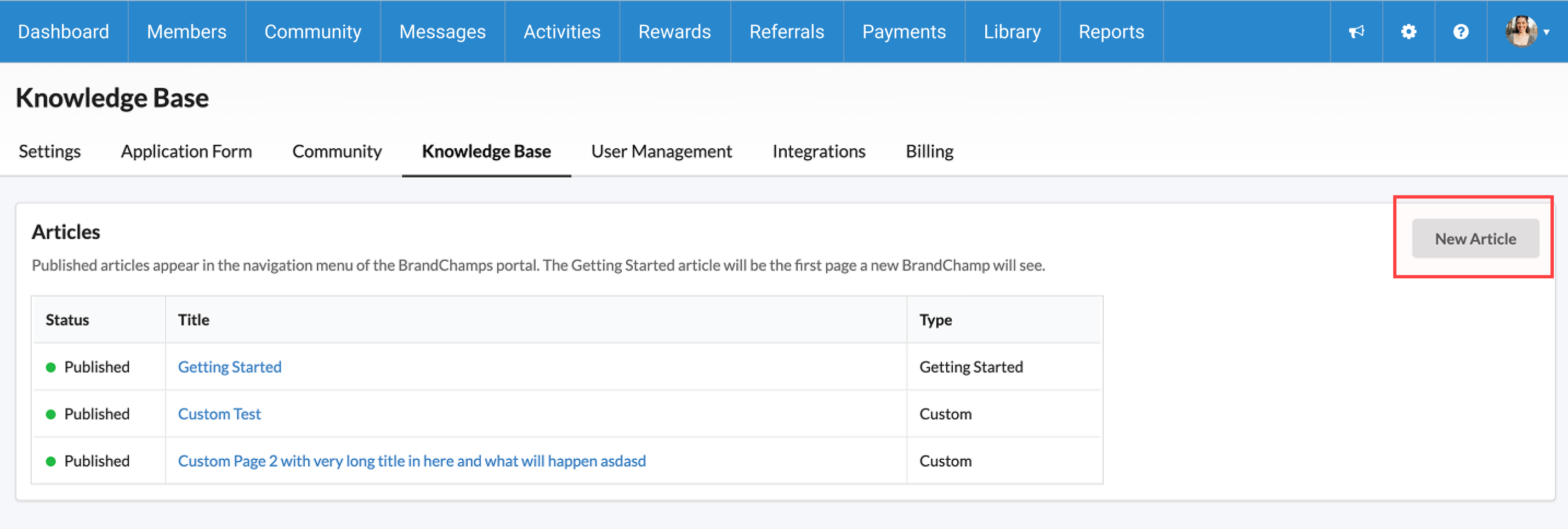
Task: Open the Custom Test article
Action: 219,414
